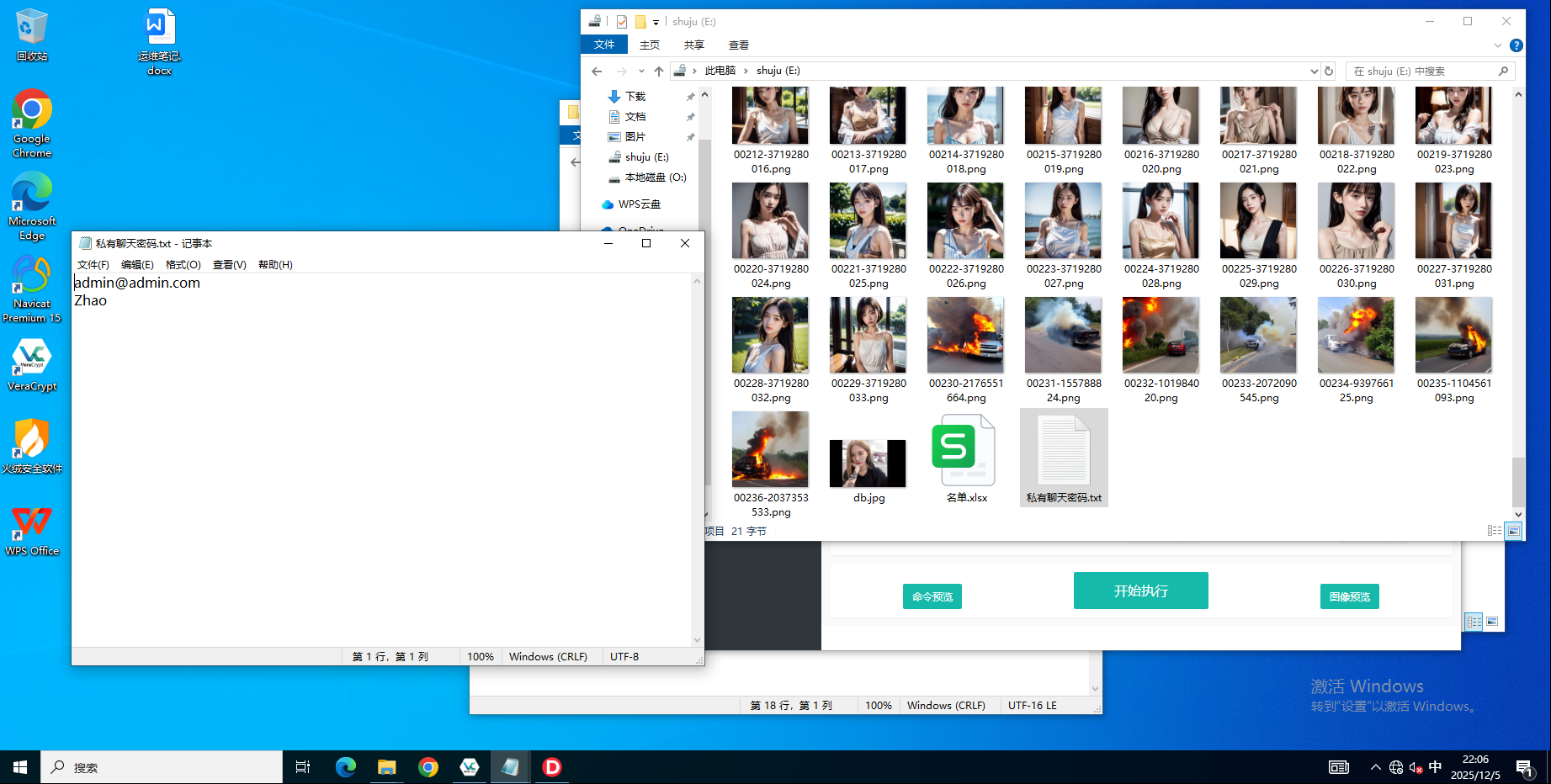1551x784 pixels.
Task: Select the 火绒安全软件 desktop shortcut
Action: (x=32, y=447)
